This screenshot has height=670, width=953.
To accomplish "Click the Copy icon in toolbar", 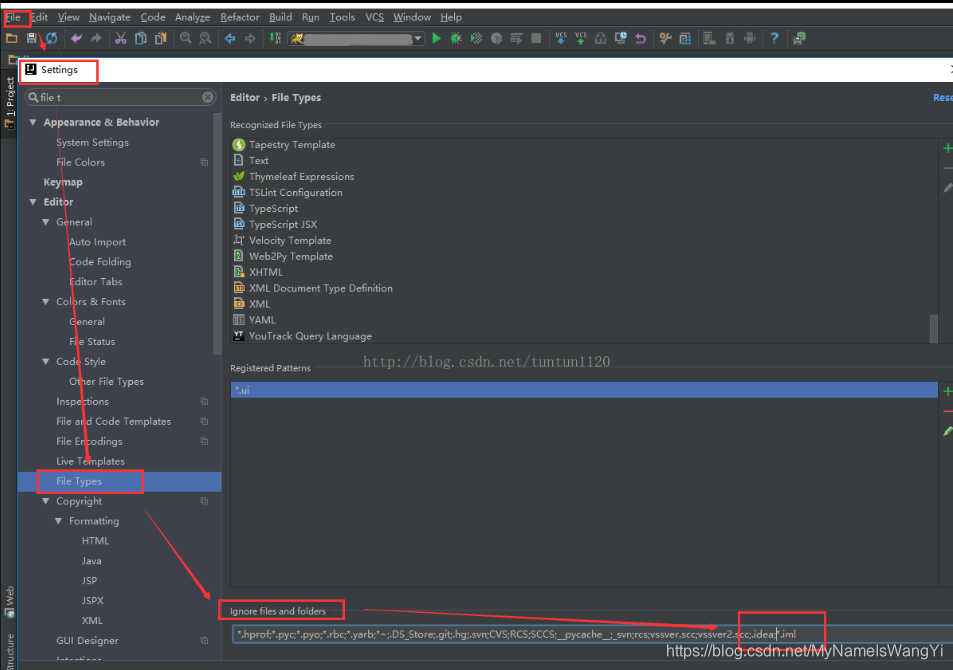I will [140, 38].
